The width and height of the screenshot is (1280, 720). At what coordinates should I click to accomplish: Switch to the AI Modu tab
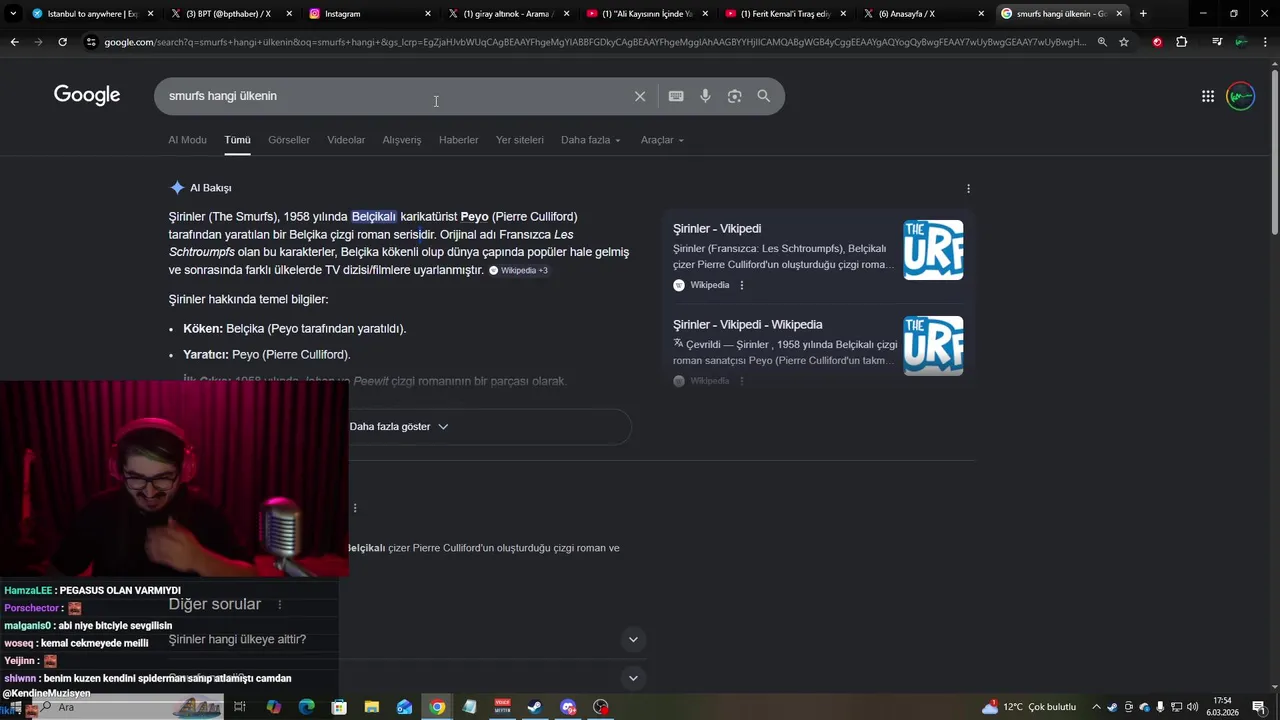click(x=187, y=140)
